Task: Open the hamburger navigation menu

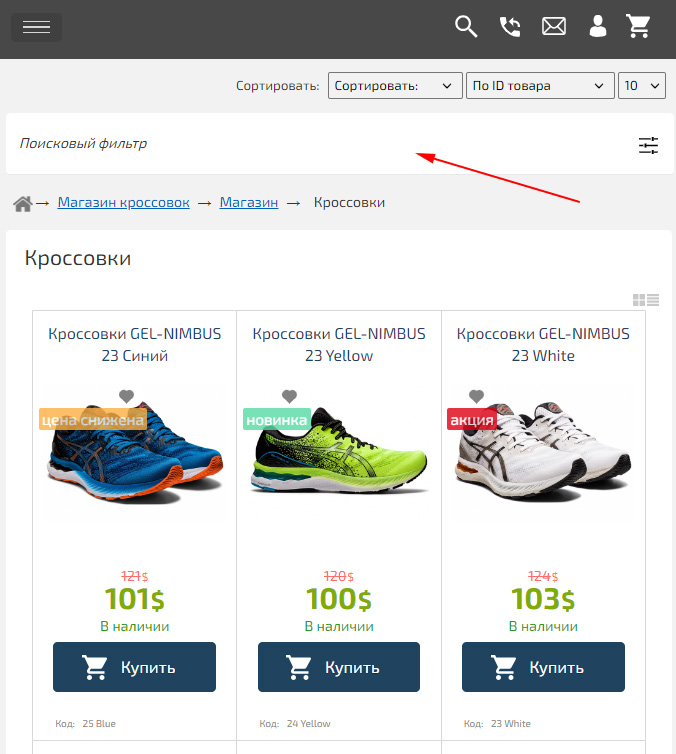Action: pos(36,27)
